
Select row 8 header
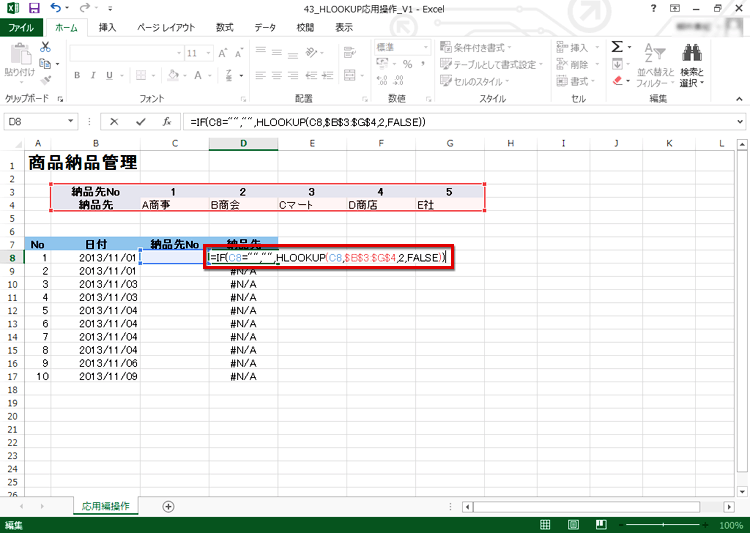point(12,258)
